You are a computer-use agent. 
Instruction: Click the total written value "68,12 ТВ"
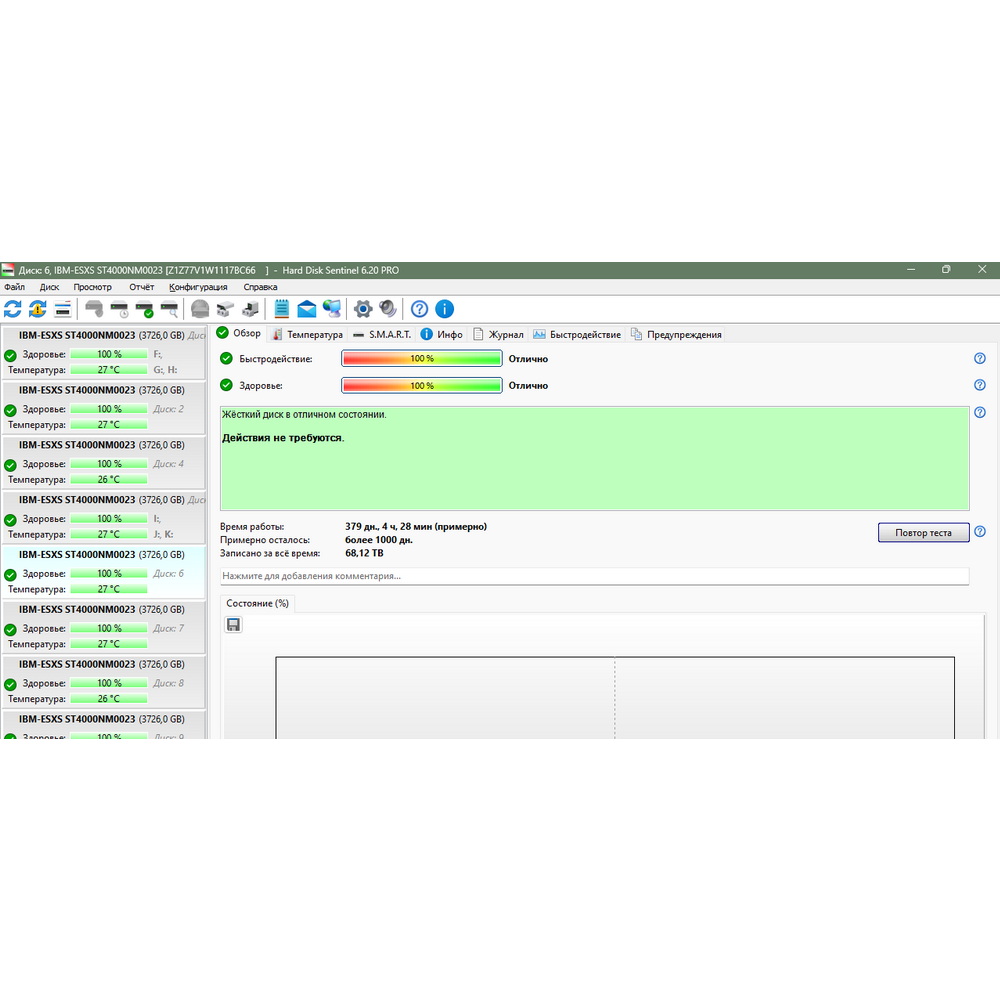[364, 553]
